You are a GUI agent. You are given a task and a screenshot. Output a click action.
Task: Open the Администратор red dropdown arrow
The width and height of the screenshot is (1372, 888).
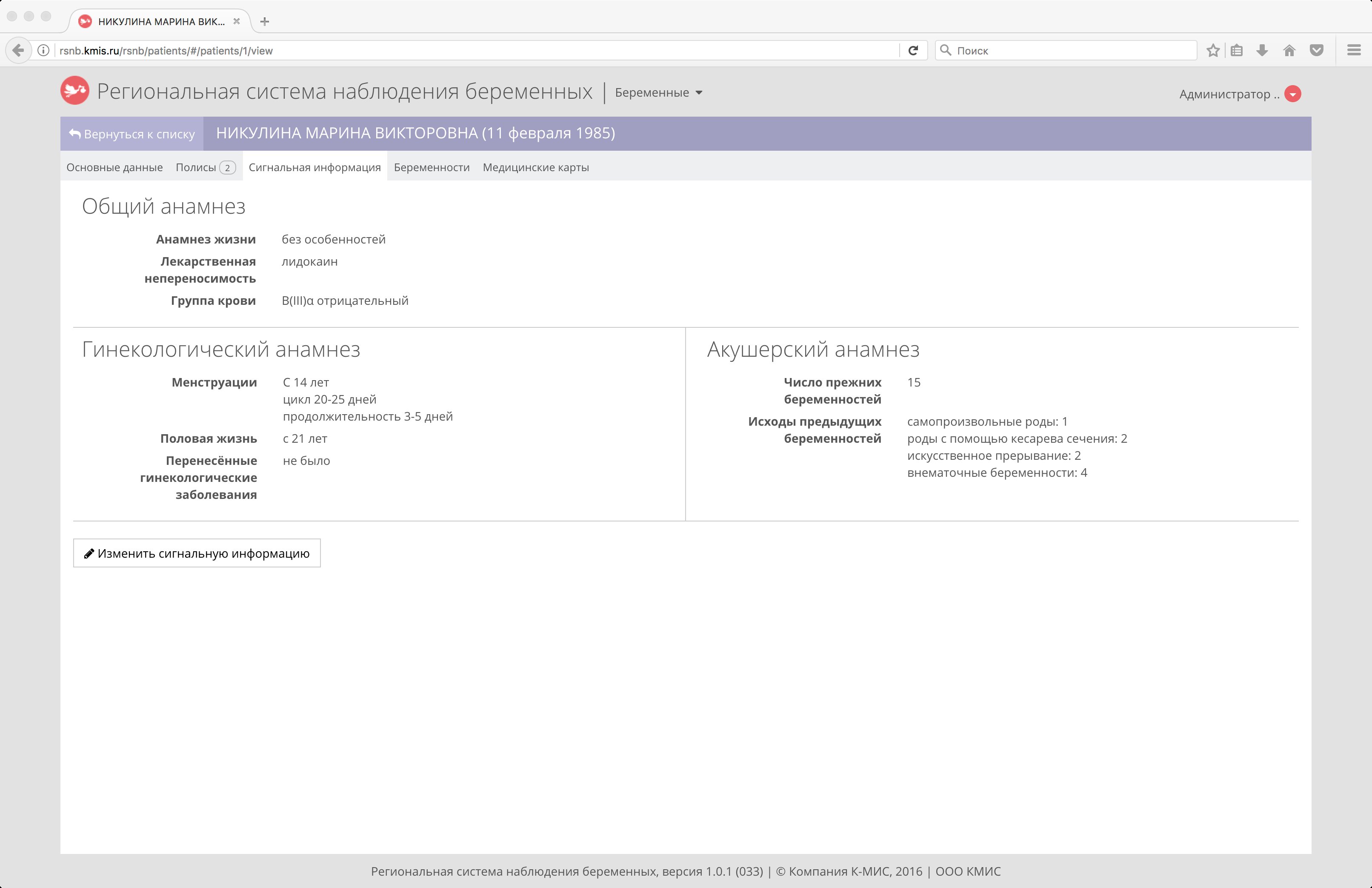click(x=1293, y=94)
